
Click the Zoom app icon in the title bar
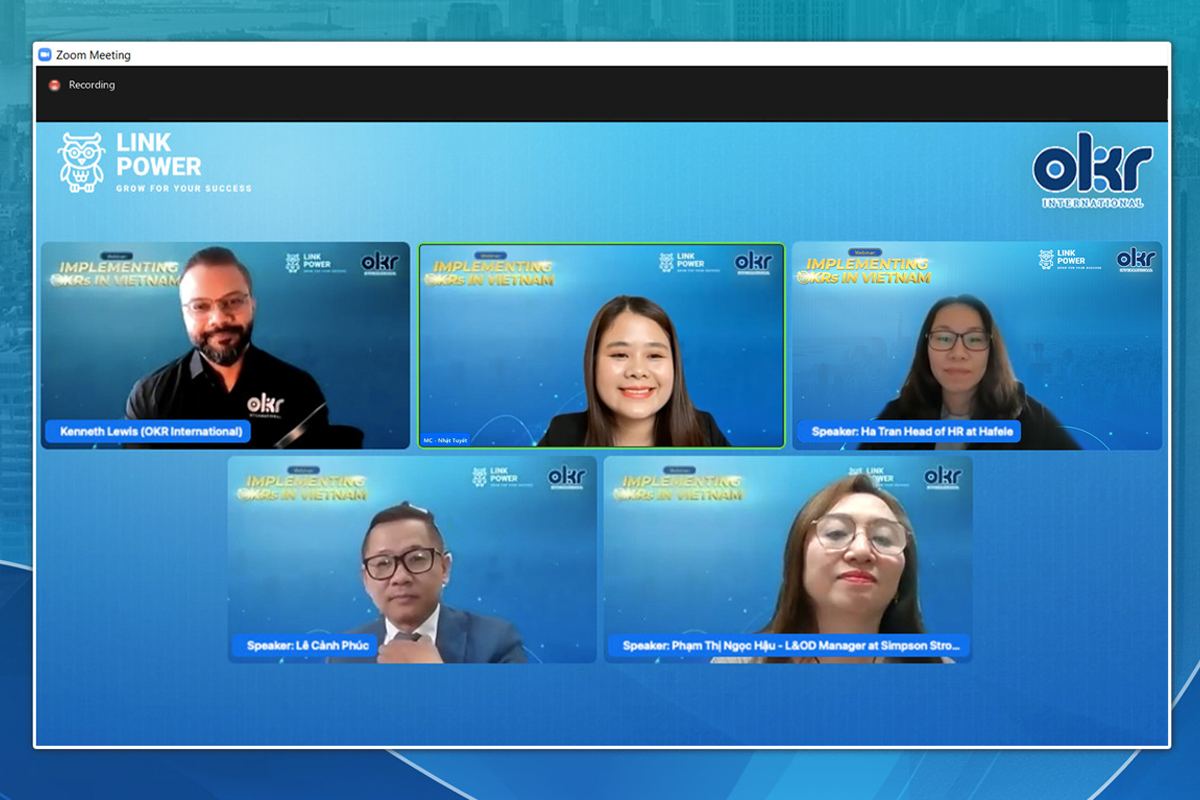[44, 55]
